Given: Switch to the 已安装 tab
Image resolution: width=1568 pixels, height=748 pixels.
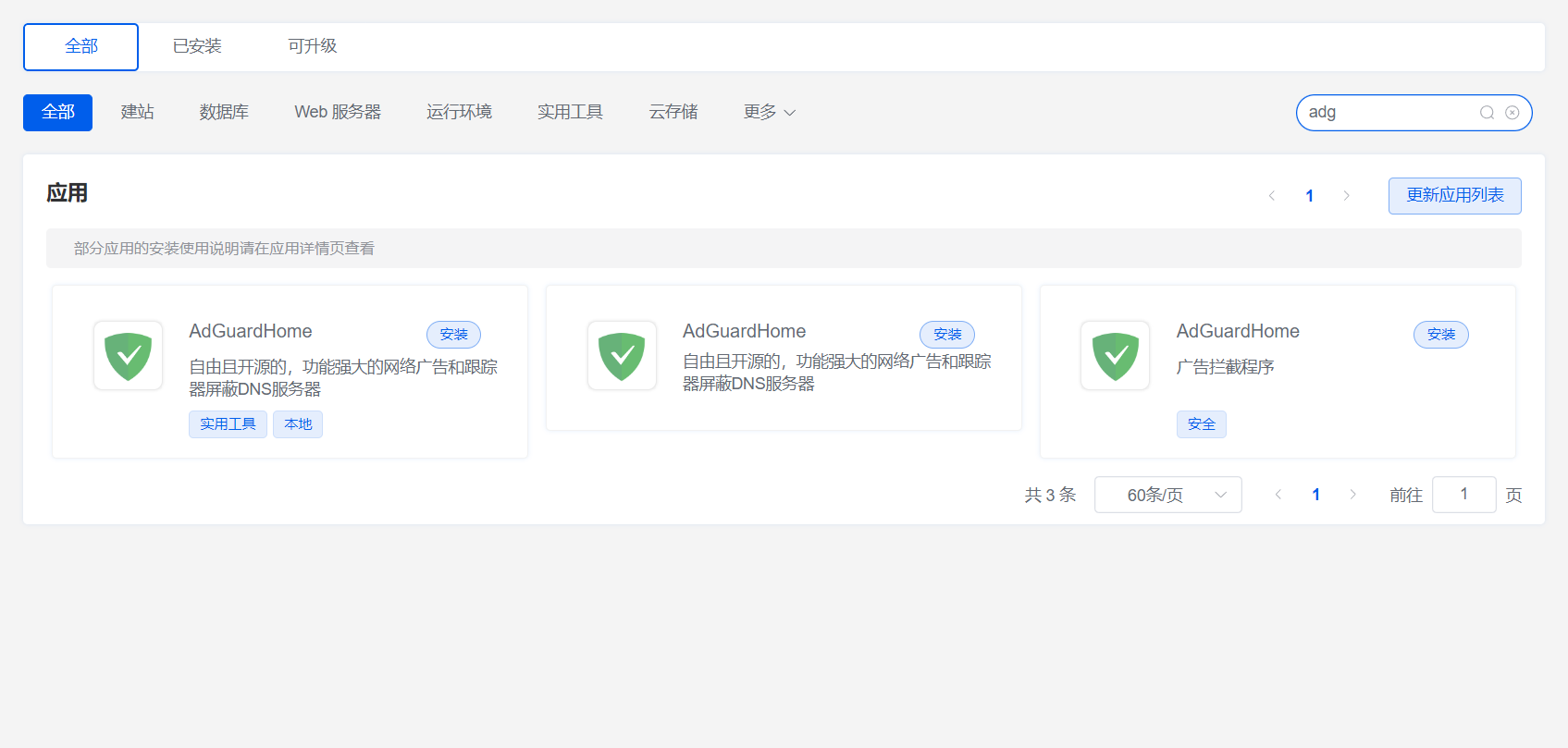Looking at the screenshot, I should 197,47.
